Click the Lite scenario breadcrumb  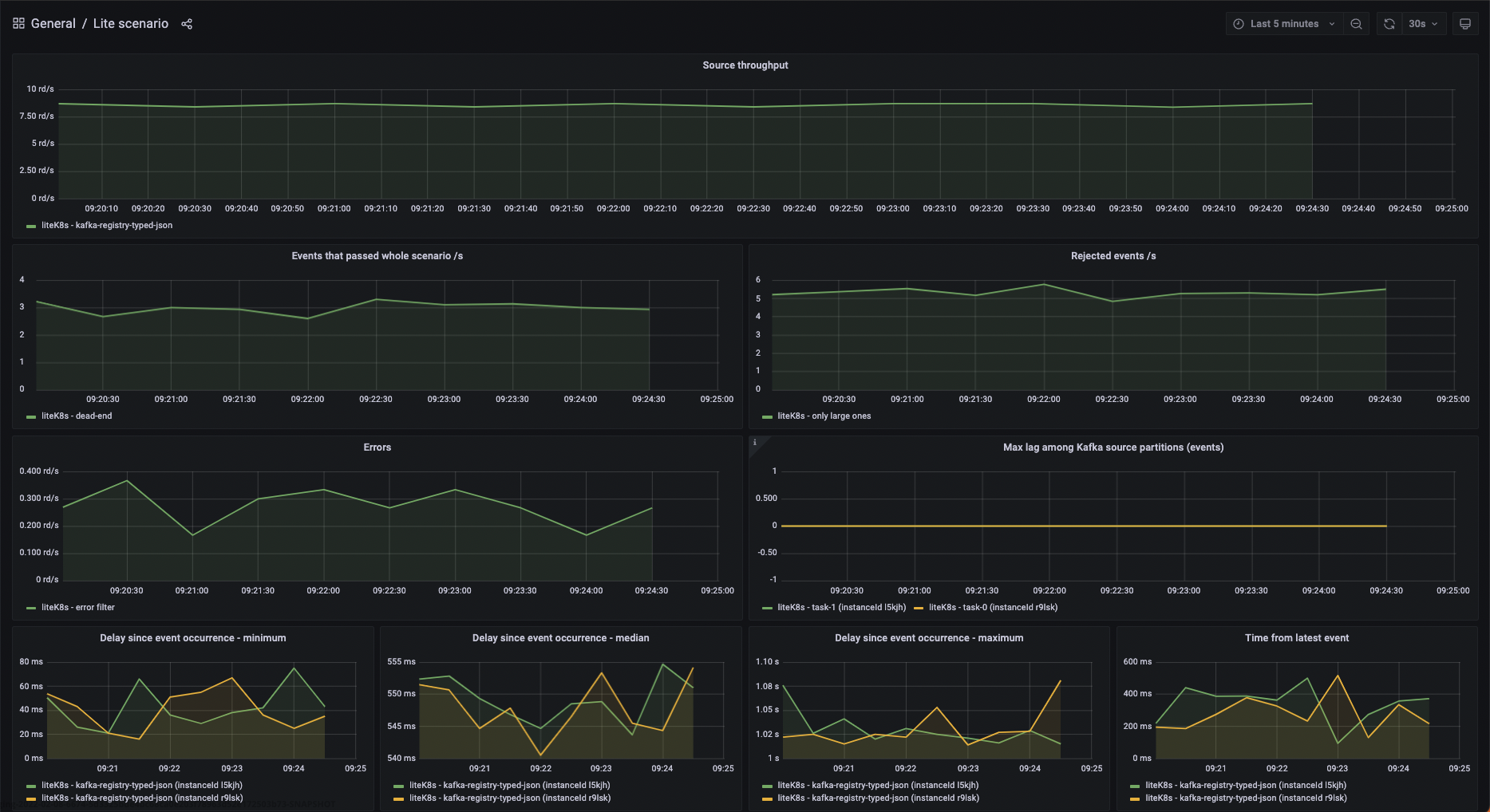coord(130,23)
